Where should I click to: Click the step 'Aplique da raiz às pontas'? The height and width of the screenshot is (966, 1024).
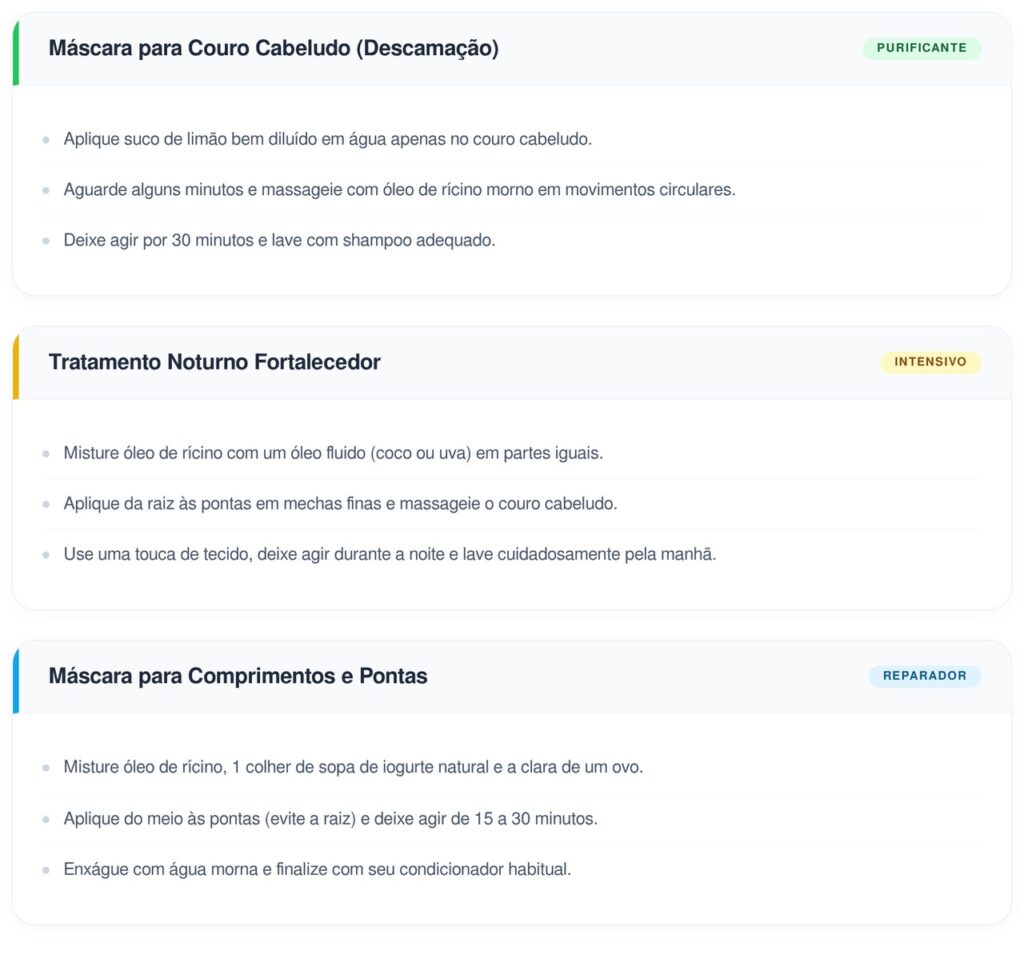coord(340,503)
